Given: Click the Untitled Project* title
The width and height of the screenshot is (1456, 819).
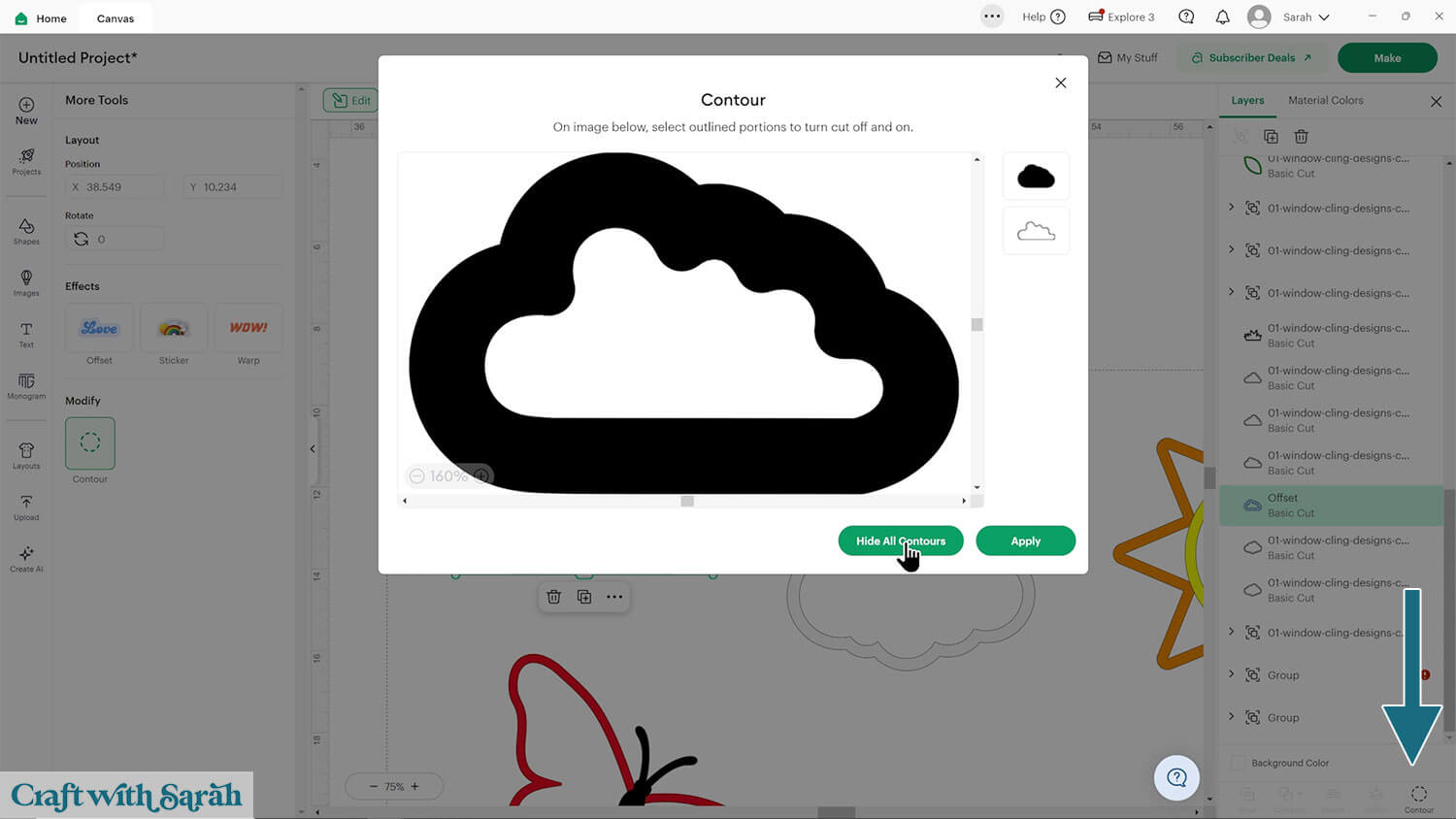Looking at the screenshot, I should pos(78,57).
